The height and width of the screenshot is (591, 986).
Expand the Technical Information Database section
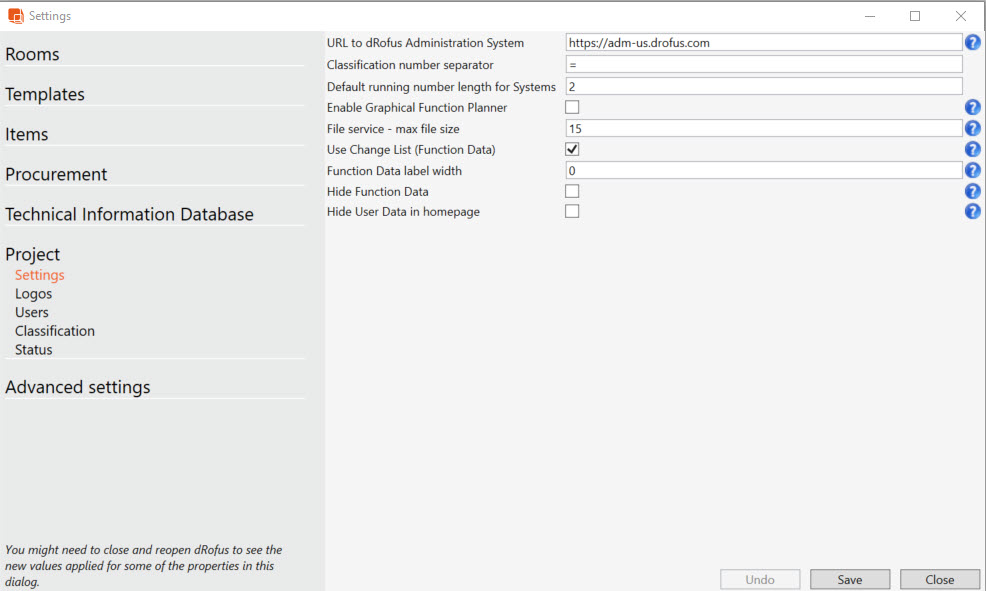pyautogui.click(x=129, y=215)
